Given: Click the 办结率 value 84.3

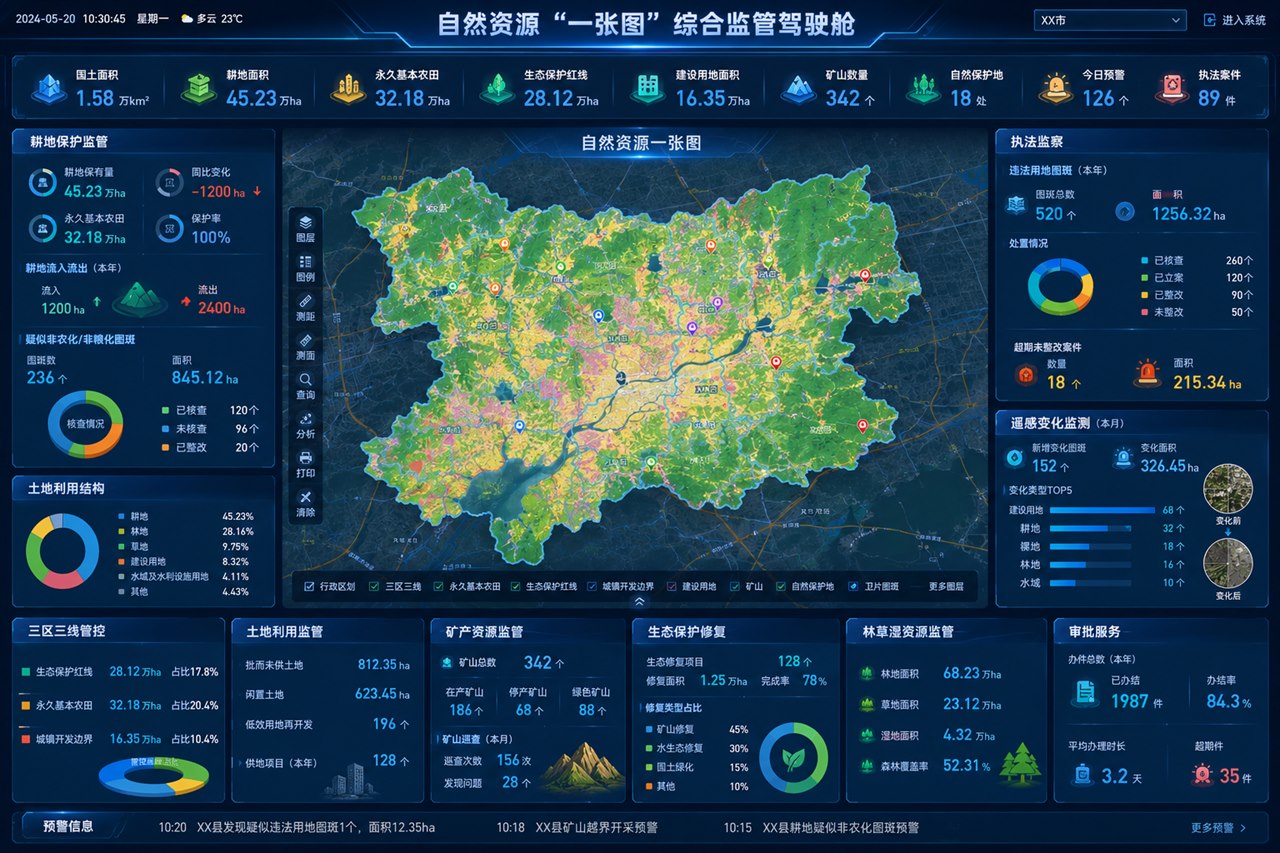Looking at the screenshot, I should pyautogui.click(x=1223, y=701).
